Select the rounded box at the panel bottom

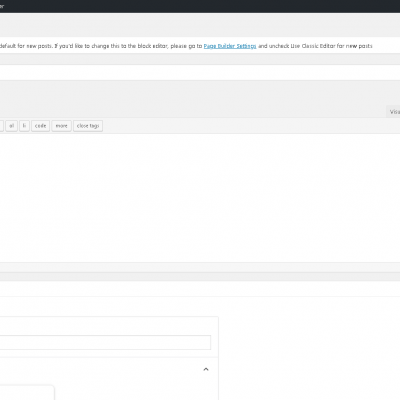[x=27, y=393]
